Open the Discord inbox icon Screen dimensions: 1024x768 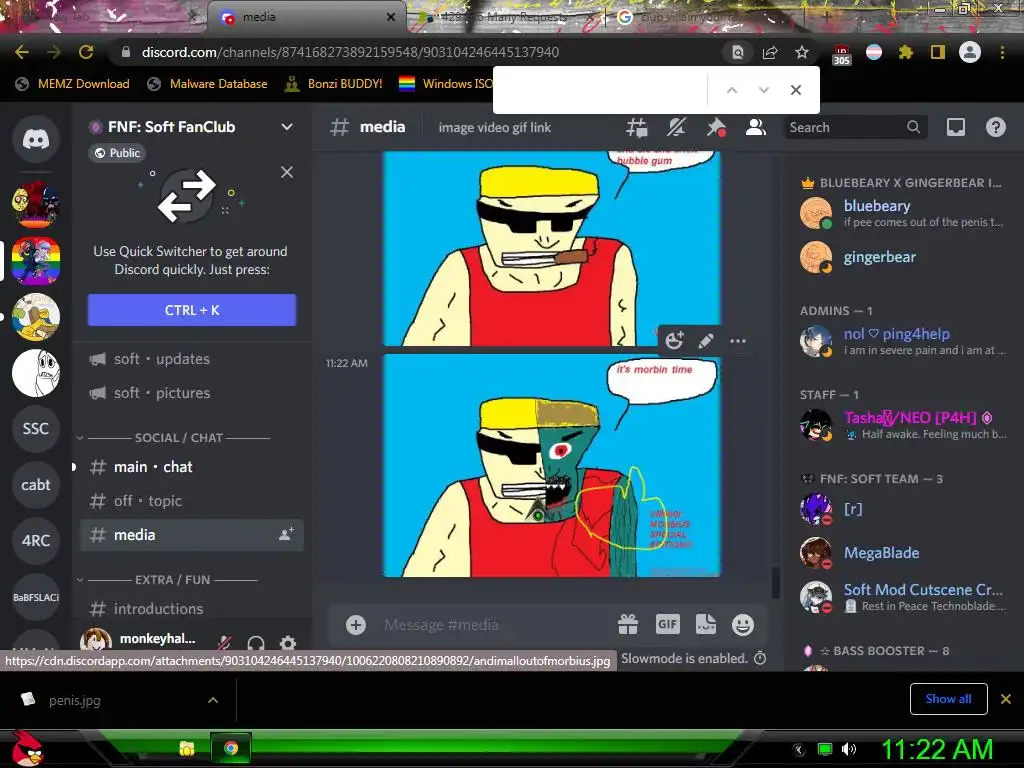coord(955,127)
